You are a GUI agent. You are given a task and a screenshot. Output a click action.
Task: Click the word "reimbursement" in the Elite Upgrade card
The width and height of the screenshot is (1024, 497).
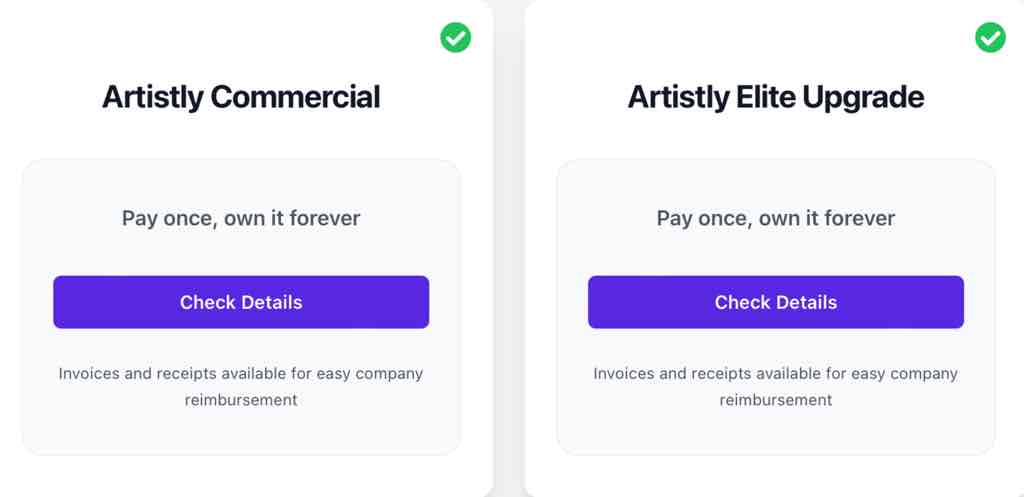776,400
